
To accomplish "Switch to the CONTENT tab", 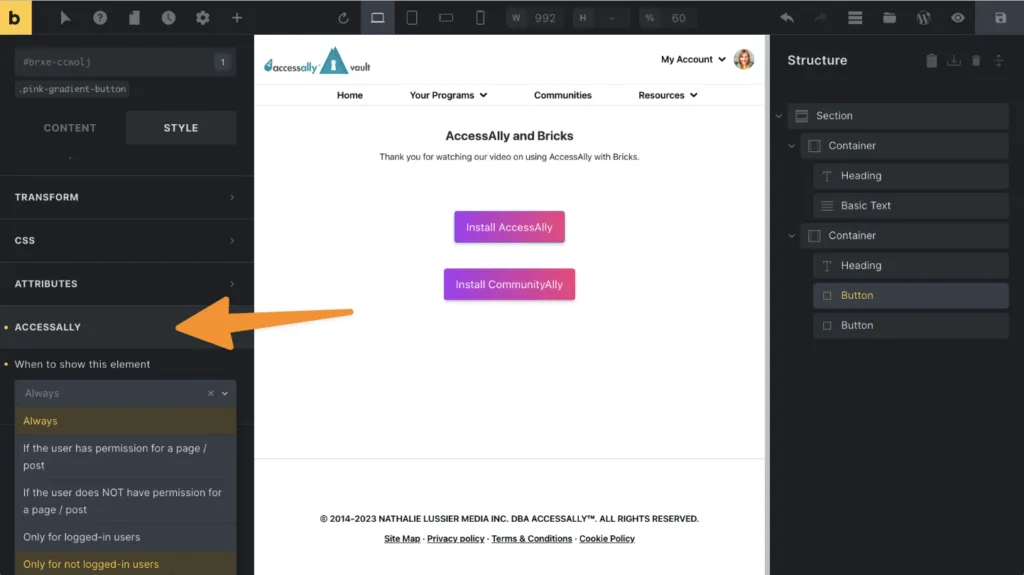I will (x=70, y=128).
